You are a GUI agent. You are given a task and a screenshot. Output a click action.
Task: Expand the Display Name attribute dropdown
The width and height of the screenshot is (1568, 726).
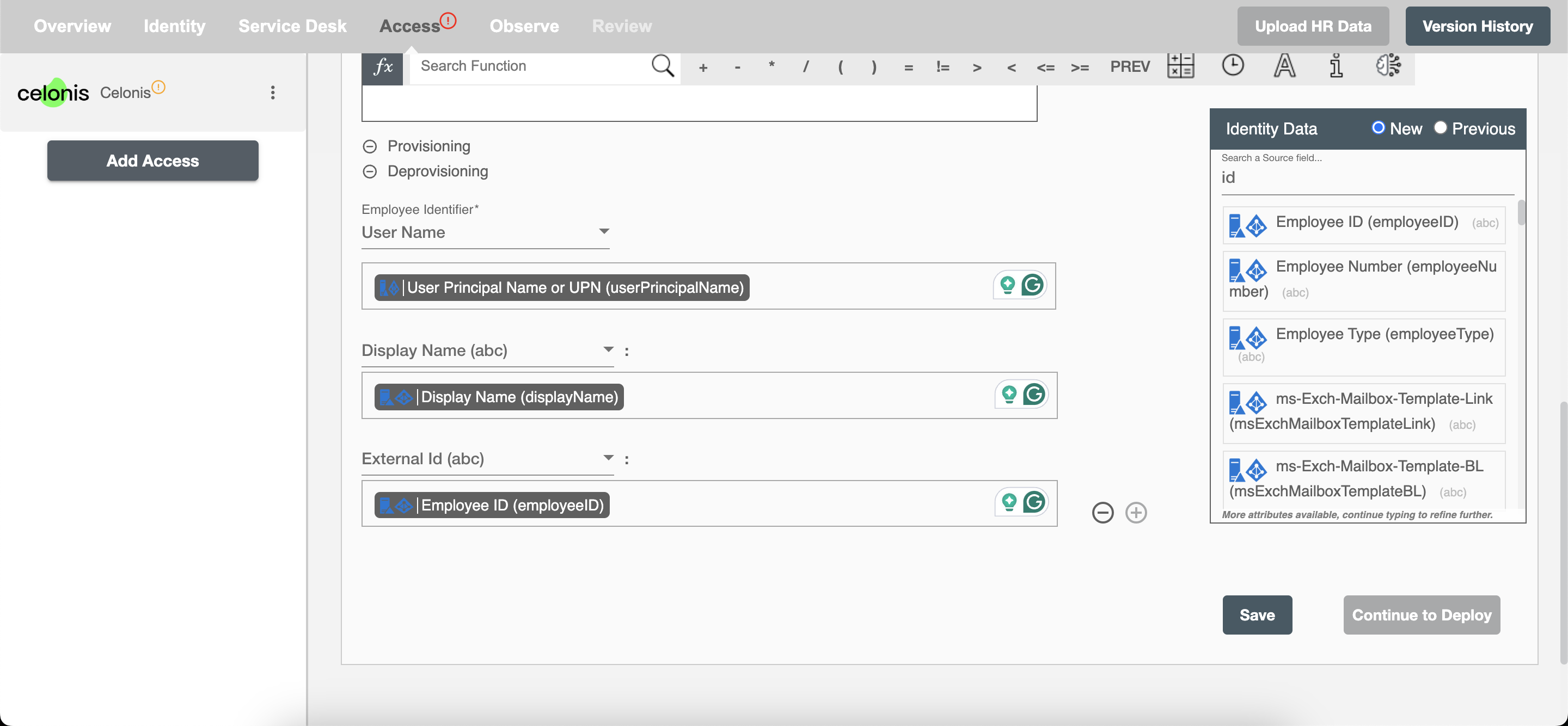coord(608,349)
